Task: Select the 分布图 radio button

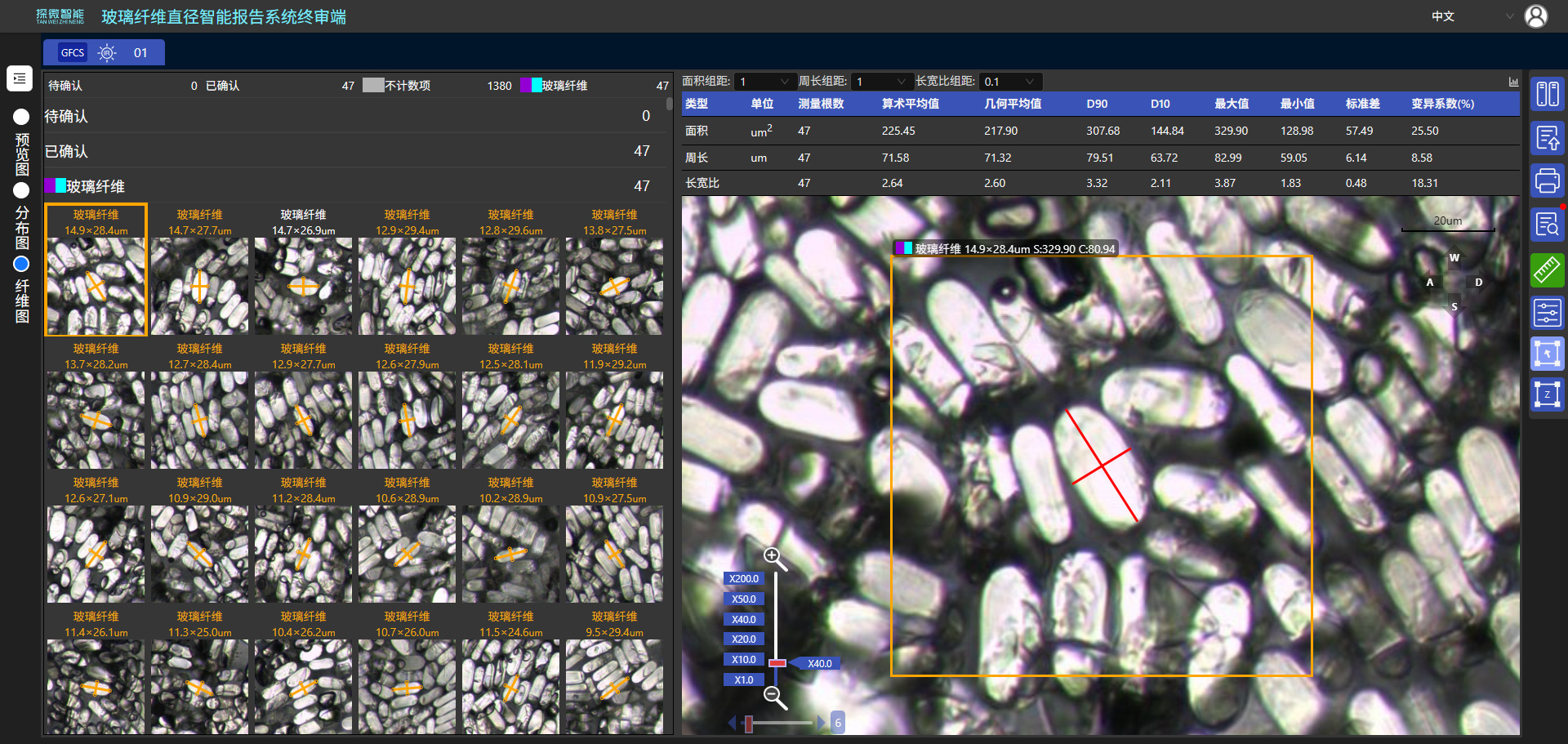Action: pyautogui.click(x=21, y=190)
